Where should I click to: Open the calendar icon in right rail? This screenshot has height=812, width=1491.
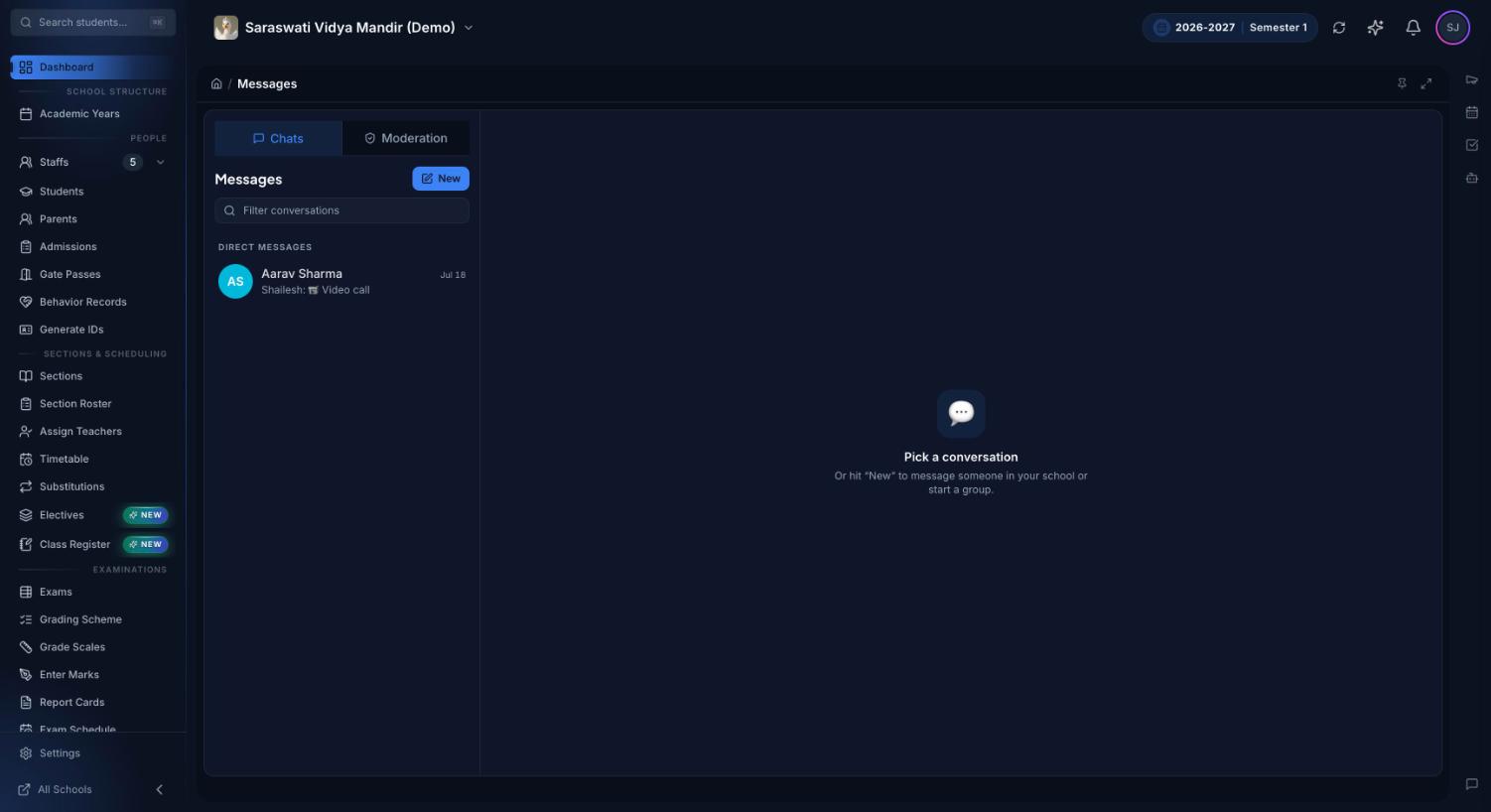coord(1471,112)
